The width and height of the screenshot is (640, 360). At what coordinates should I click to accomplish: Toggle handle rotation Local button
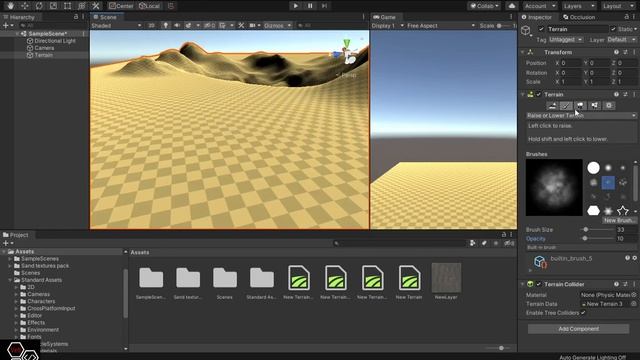[x=149, y=6]
